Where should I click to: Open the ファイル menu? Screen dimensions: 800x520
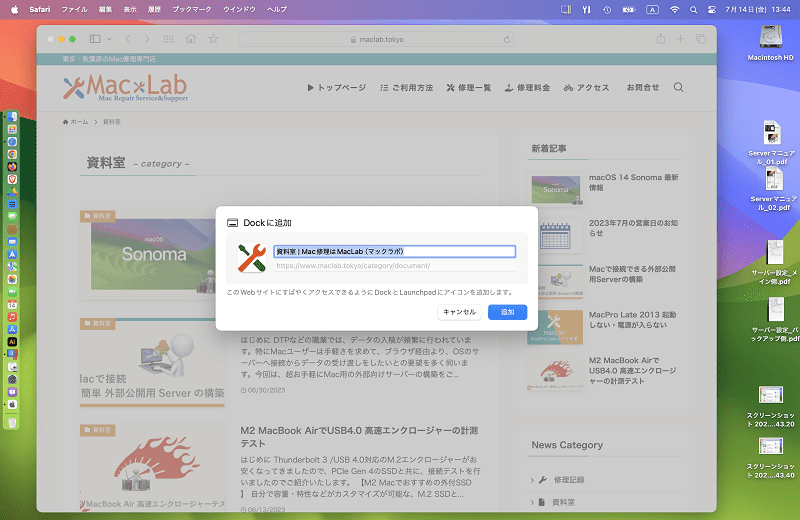(74, 9)
